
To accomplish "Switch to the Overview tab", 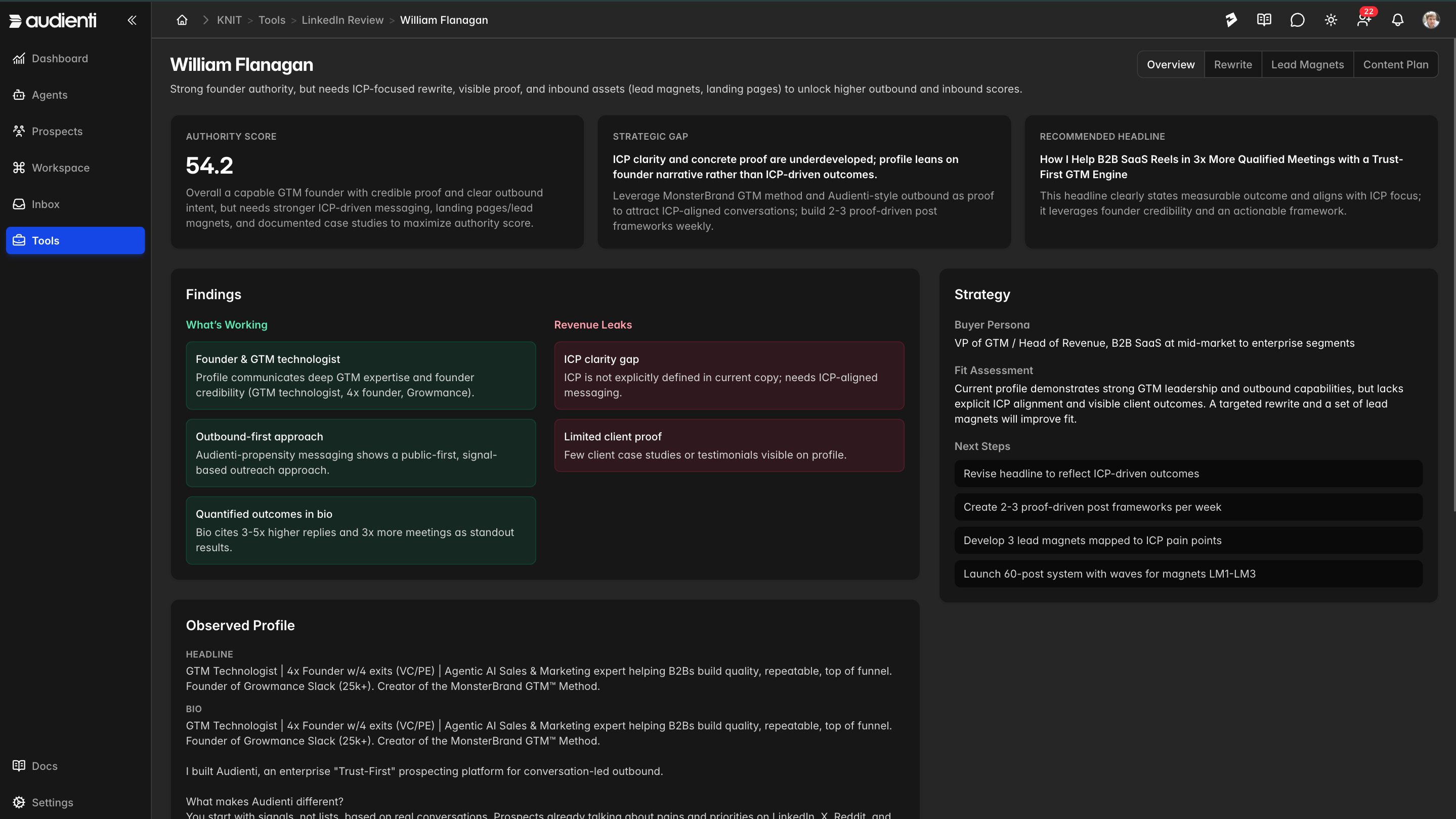I will pos(1171,64).
